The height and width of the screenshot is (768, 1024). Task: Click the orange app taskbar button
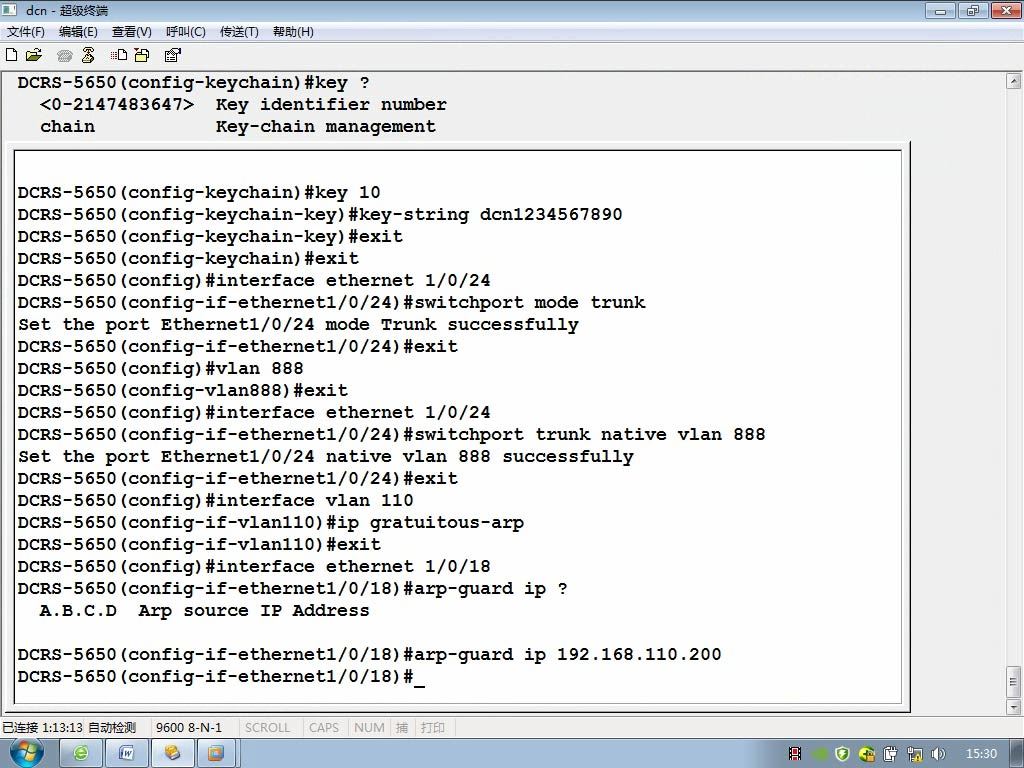tap(216, 754)
